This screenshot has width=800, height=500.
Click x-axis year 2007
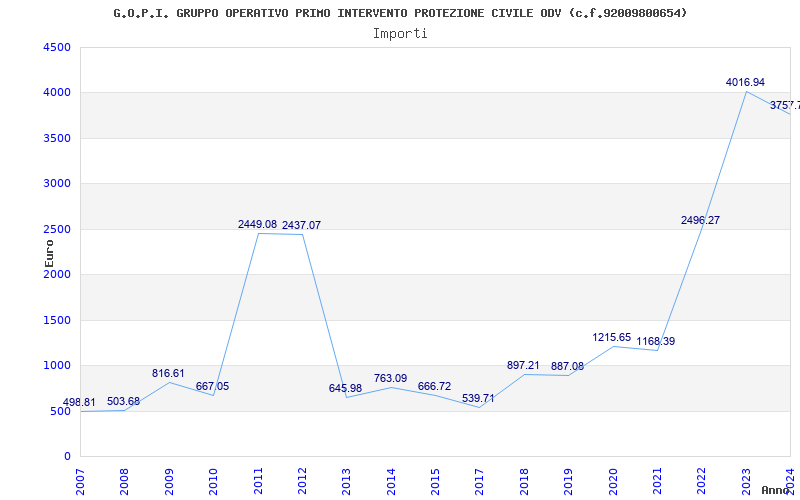(x=80, y=482)
